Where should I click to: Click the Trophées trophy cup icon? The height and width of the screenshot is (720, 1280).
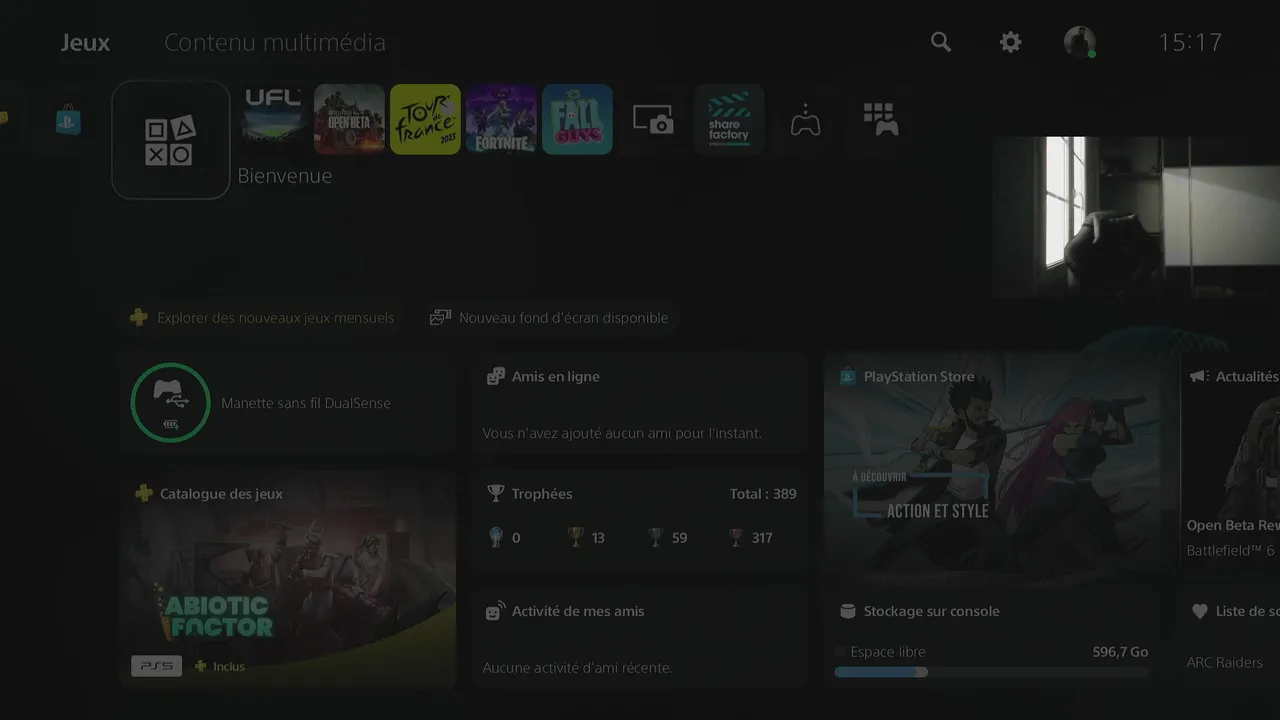[495, 493]
